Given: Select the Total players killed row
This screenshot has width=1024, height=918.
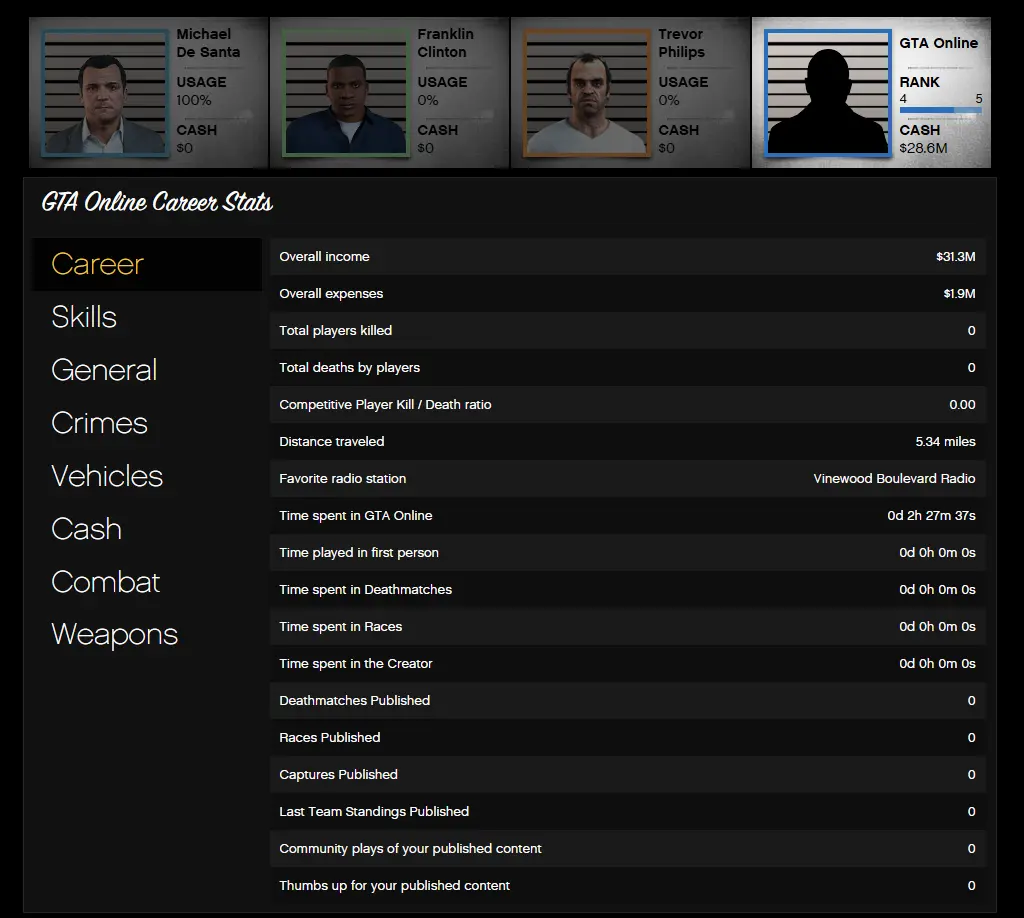Looking at the screenshot, I should 628,330.
